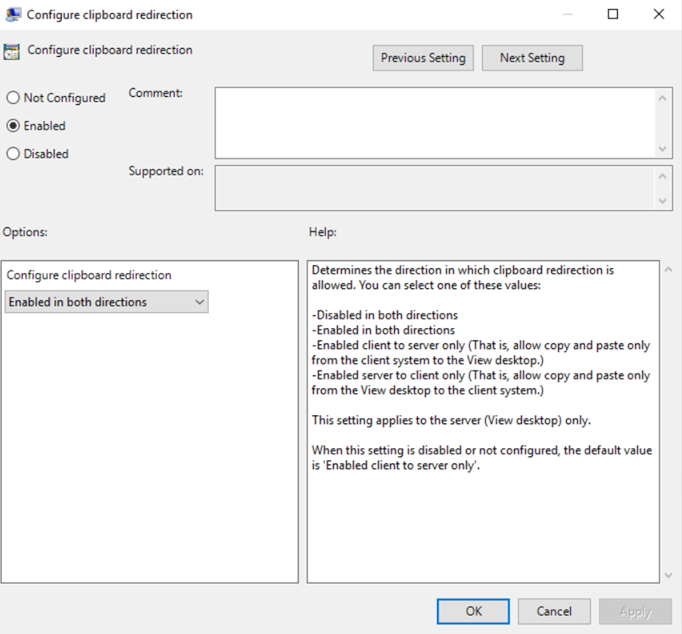Select the Not Configured radio button
The width and height of the screenshot is (682, 634).
coord(13,98)
